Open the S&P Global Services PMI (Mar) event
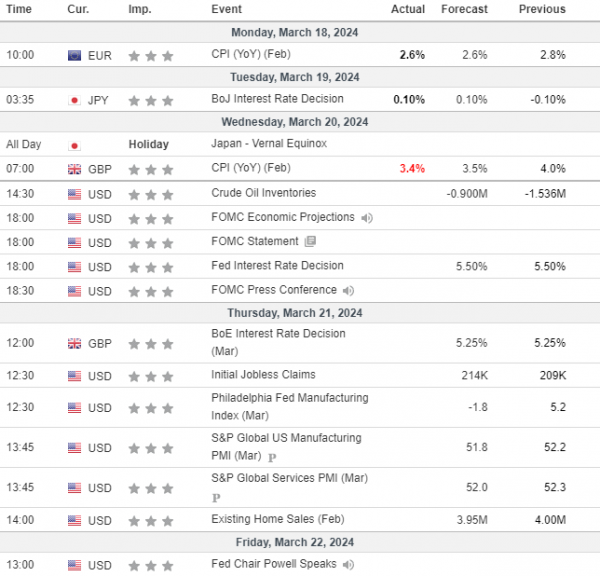Viewport: 600px width, 576px height. (289, 478)
